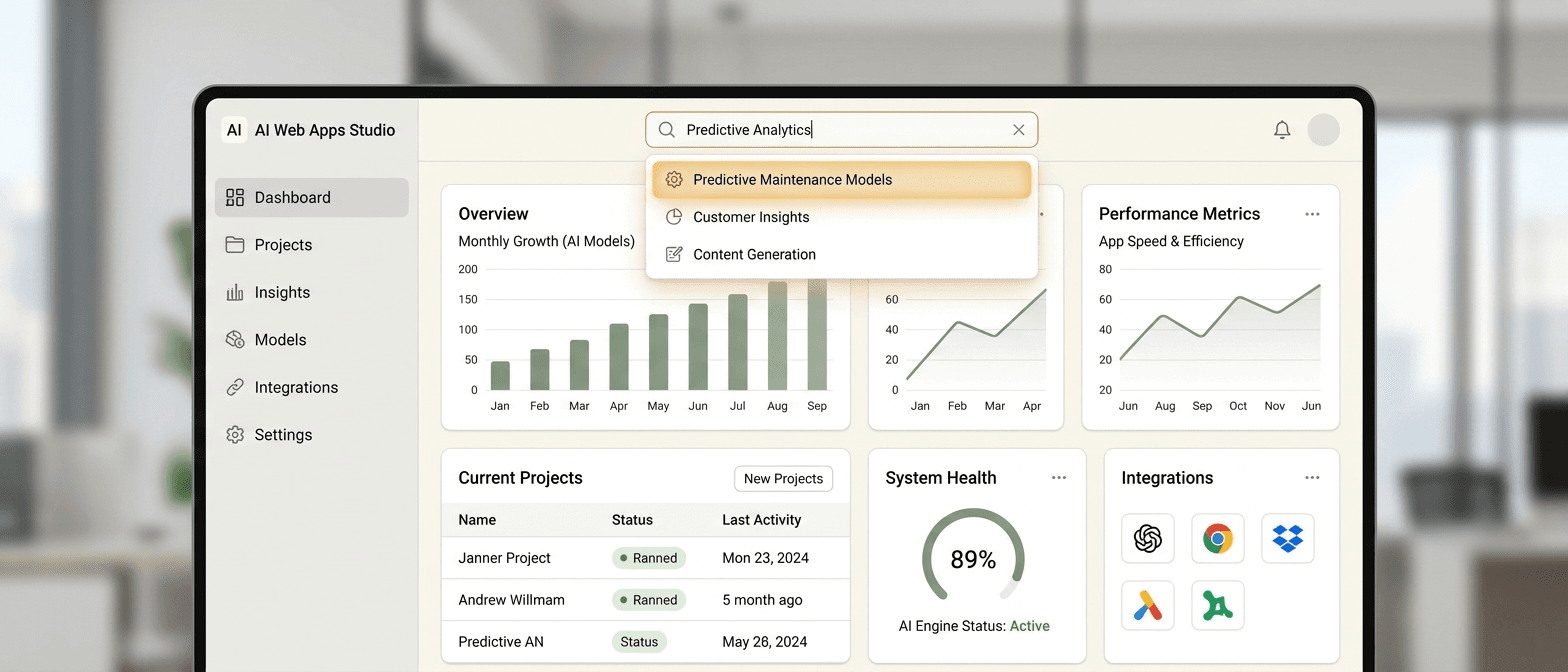Click the Active engine status text
1568x672 pixels.
point(1030,626)
